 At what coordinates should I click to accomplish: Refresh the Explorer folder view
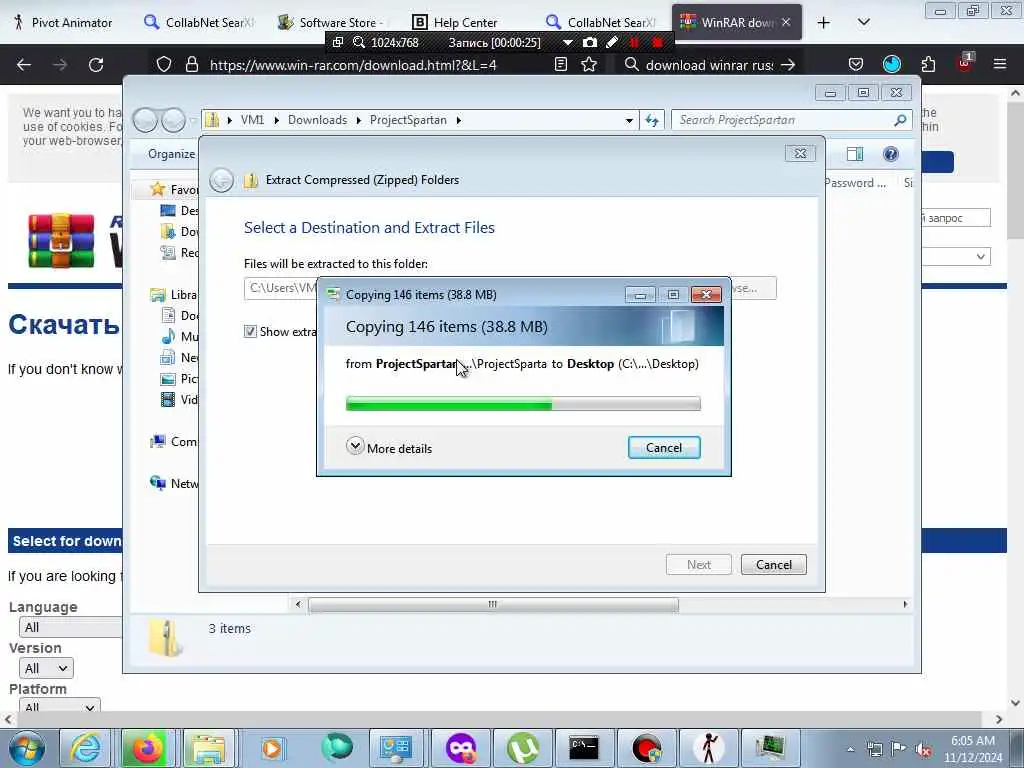pos(652,120)
